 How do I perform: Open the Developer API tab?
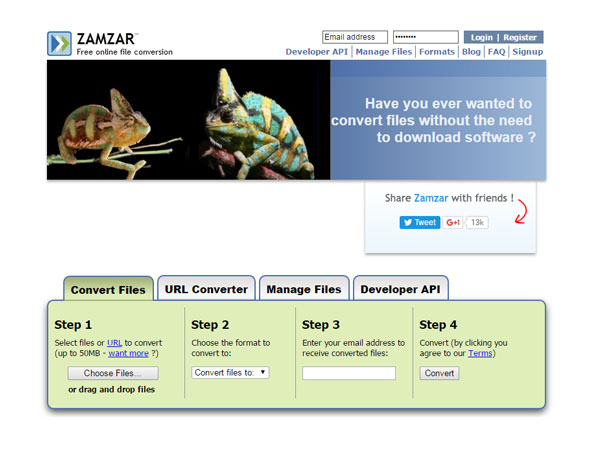[x=401, y=289]
